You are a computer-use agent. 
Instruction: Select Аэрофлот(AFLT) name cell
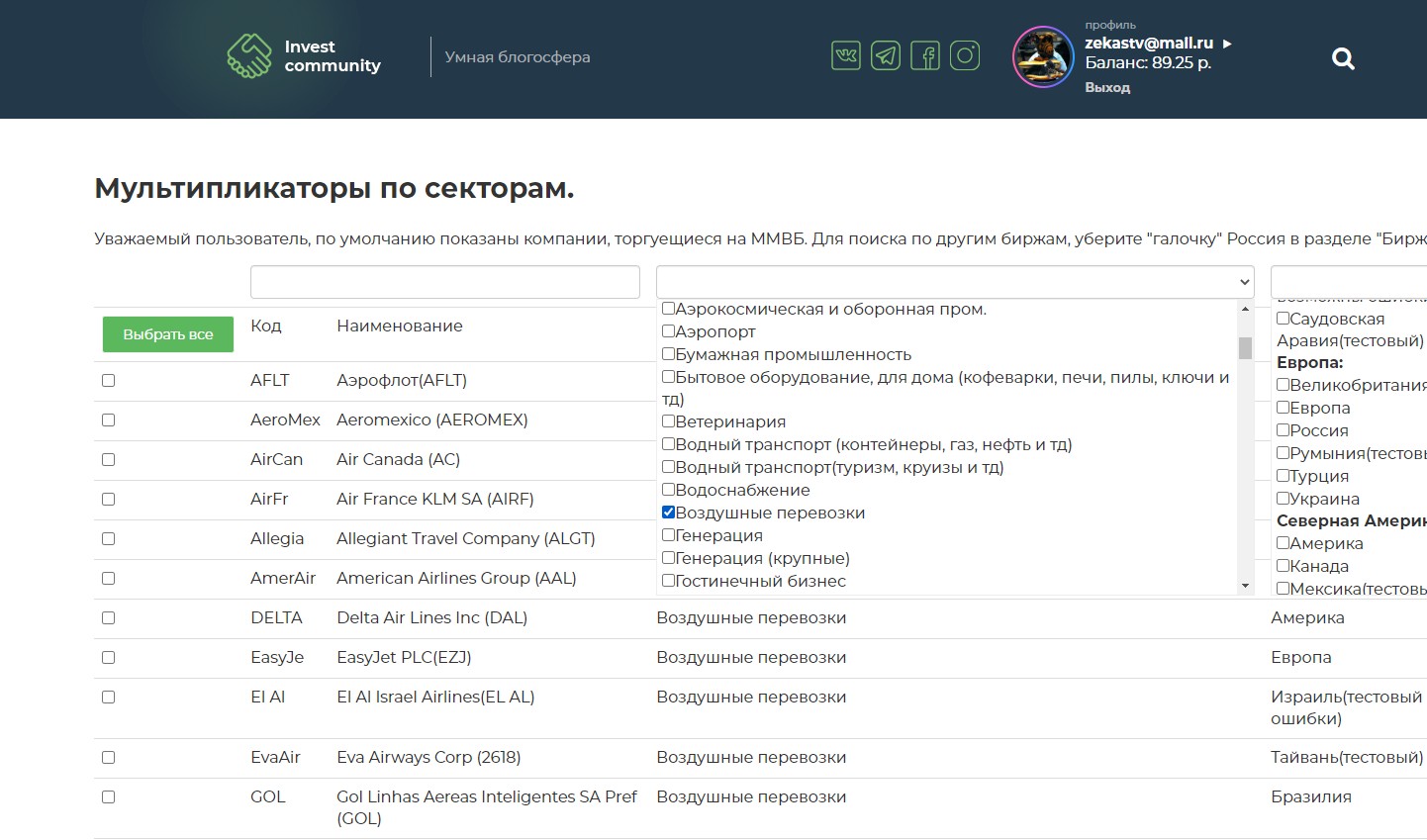pyautogui.click(x=402, y=381)
